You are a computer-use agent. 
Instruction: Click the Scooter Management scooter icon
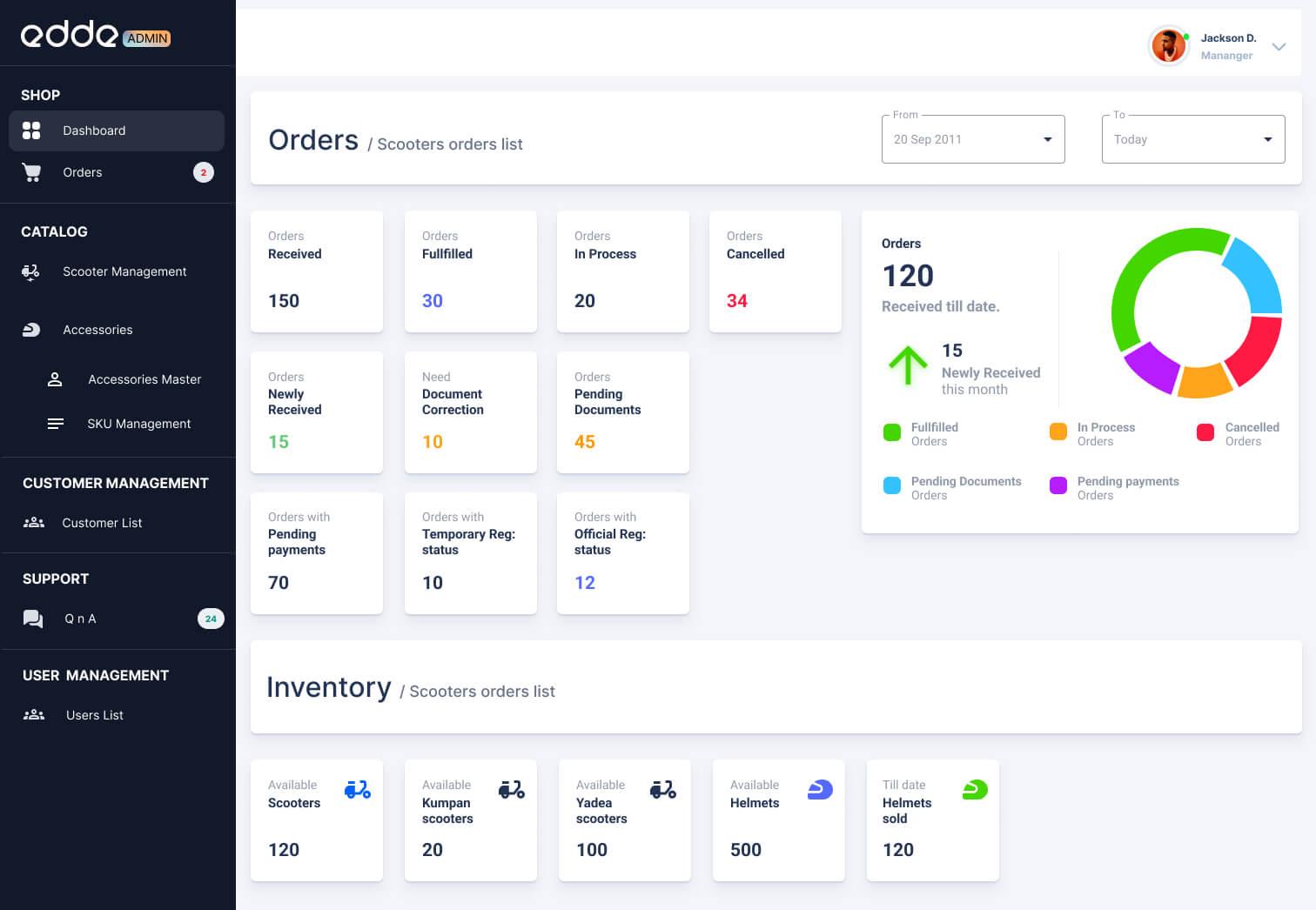point(30,272)
